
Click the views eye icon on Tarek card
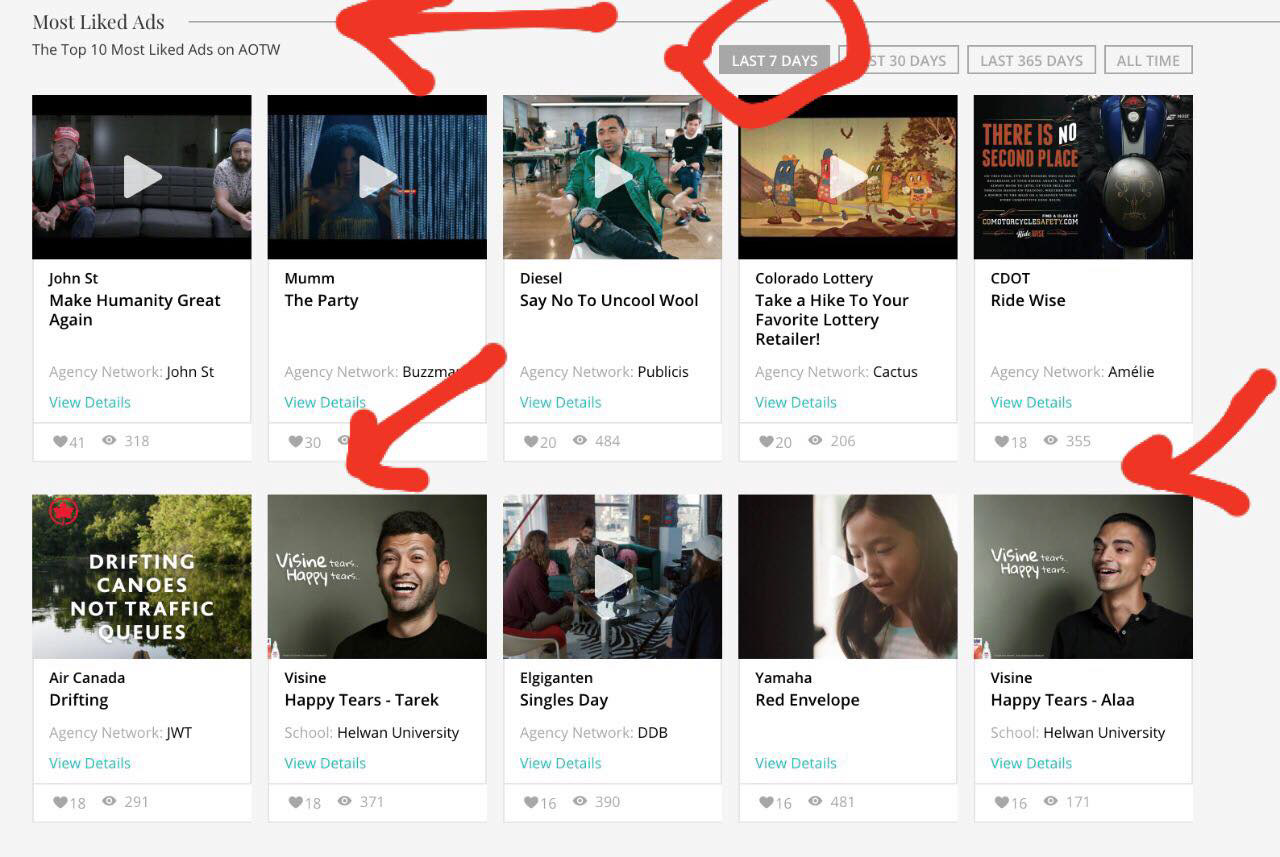tap(344, 801)
